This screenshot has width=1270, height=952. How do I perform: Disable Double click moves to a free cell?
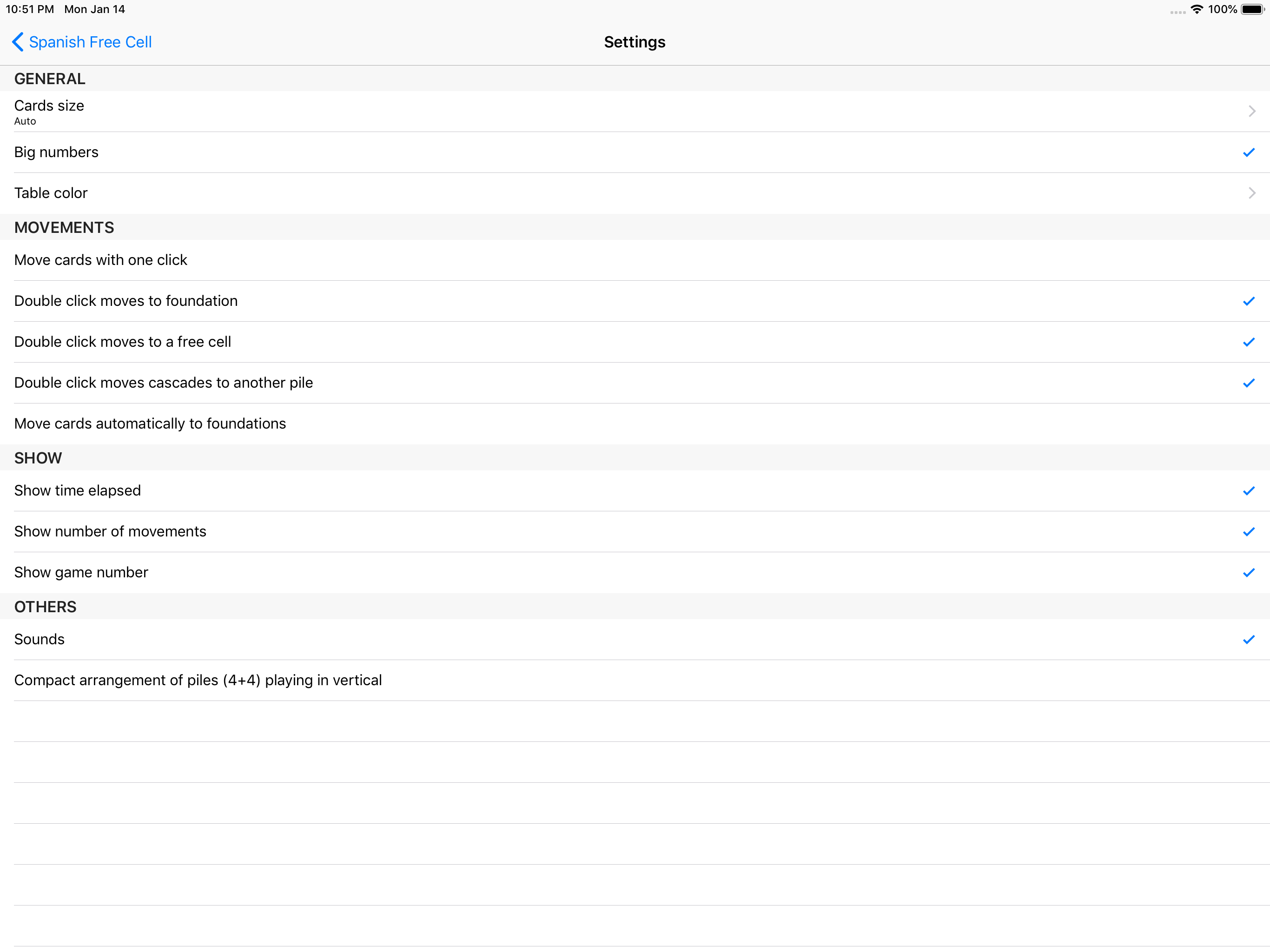pos(122,342)
